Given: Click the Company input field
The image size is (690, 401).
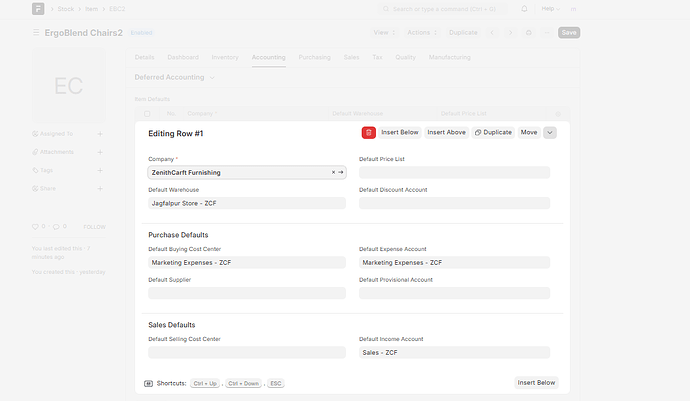Looking at the screenshot, I should coord(247,173).
